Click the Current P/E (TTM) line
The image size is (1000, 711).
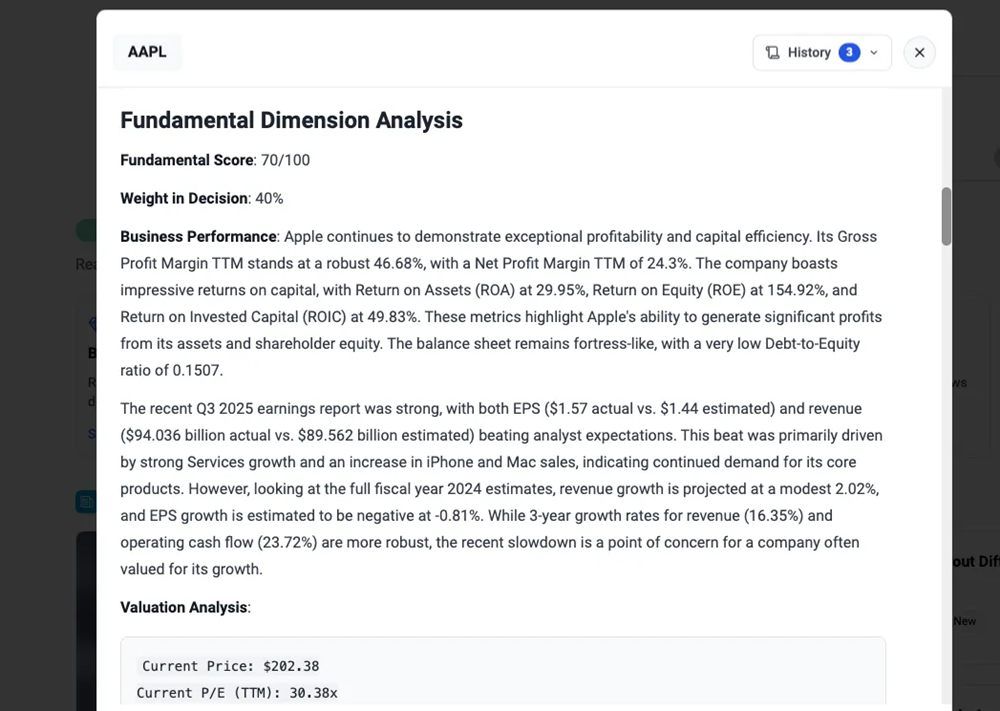pos(237,693)
